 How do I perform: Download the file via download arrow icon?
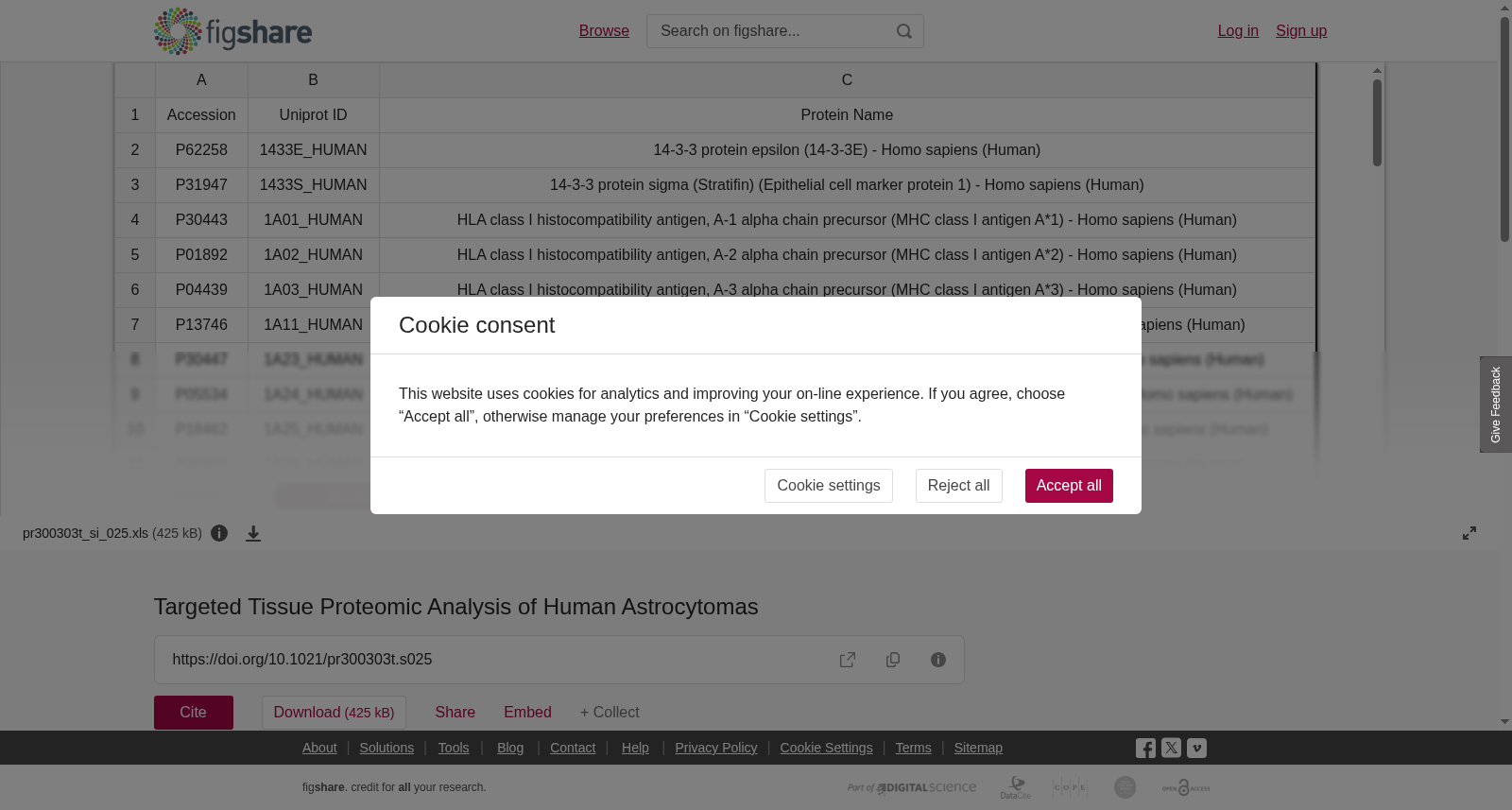[x=253, y=533]
